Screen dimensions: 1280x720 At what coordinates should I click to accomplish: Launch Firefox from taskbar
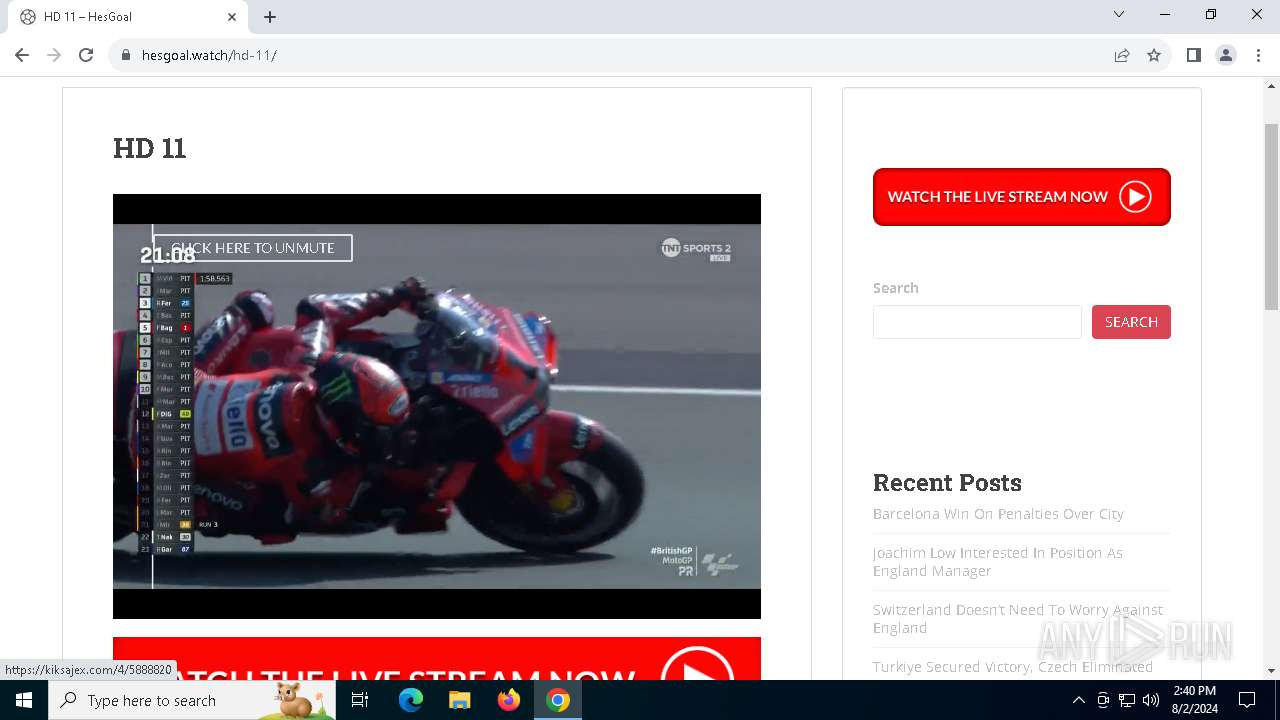click(x=509, y=700)
